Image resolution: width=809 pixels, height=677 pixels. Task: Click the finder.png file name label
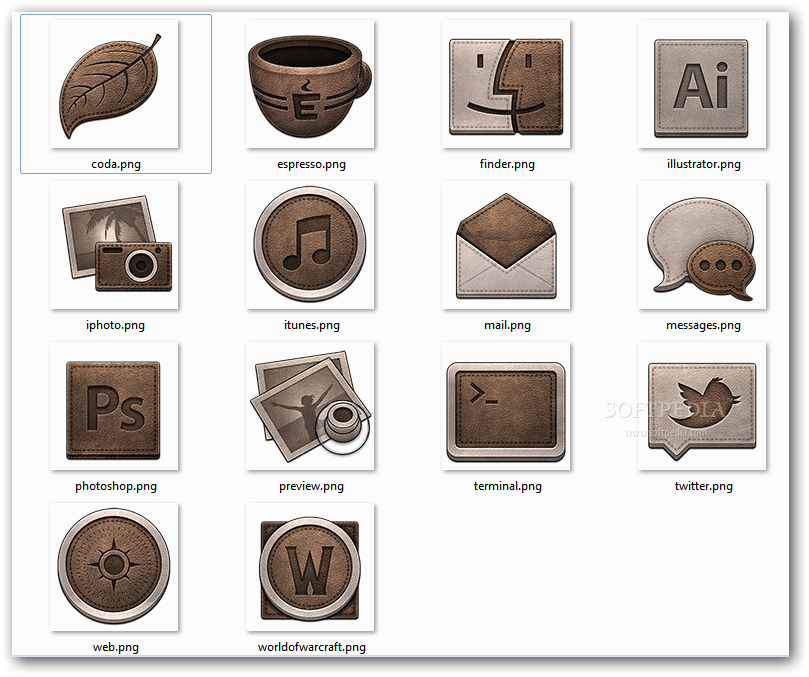507,165
